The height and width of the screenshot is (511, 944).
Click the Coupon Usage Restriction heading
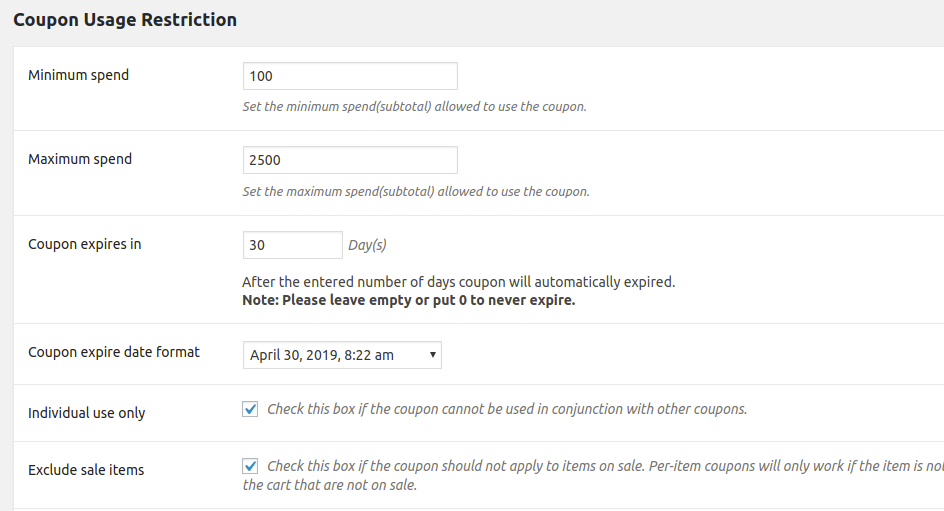(x=125, y=20)
